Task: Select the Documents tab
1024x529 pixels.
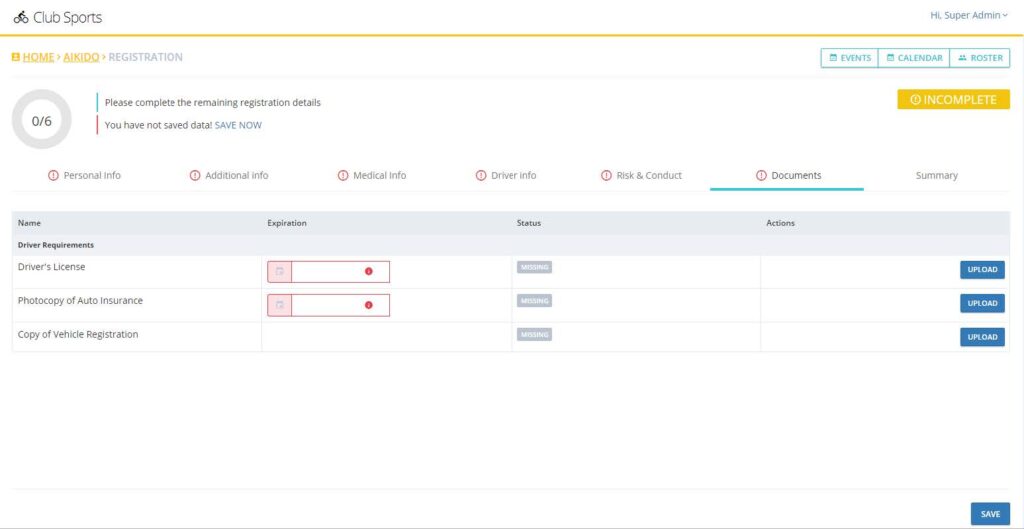Action: pos(788,176)
